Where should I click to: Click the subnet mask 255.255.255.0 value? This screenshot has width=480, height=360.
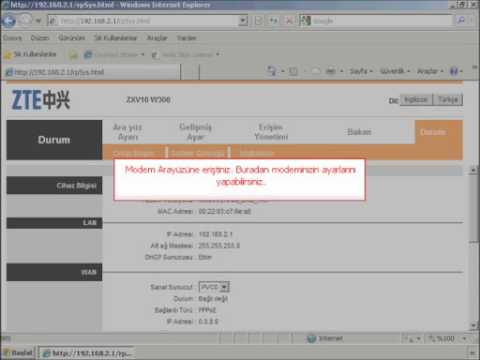[219, 246]
